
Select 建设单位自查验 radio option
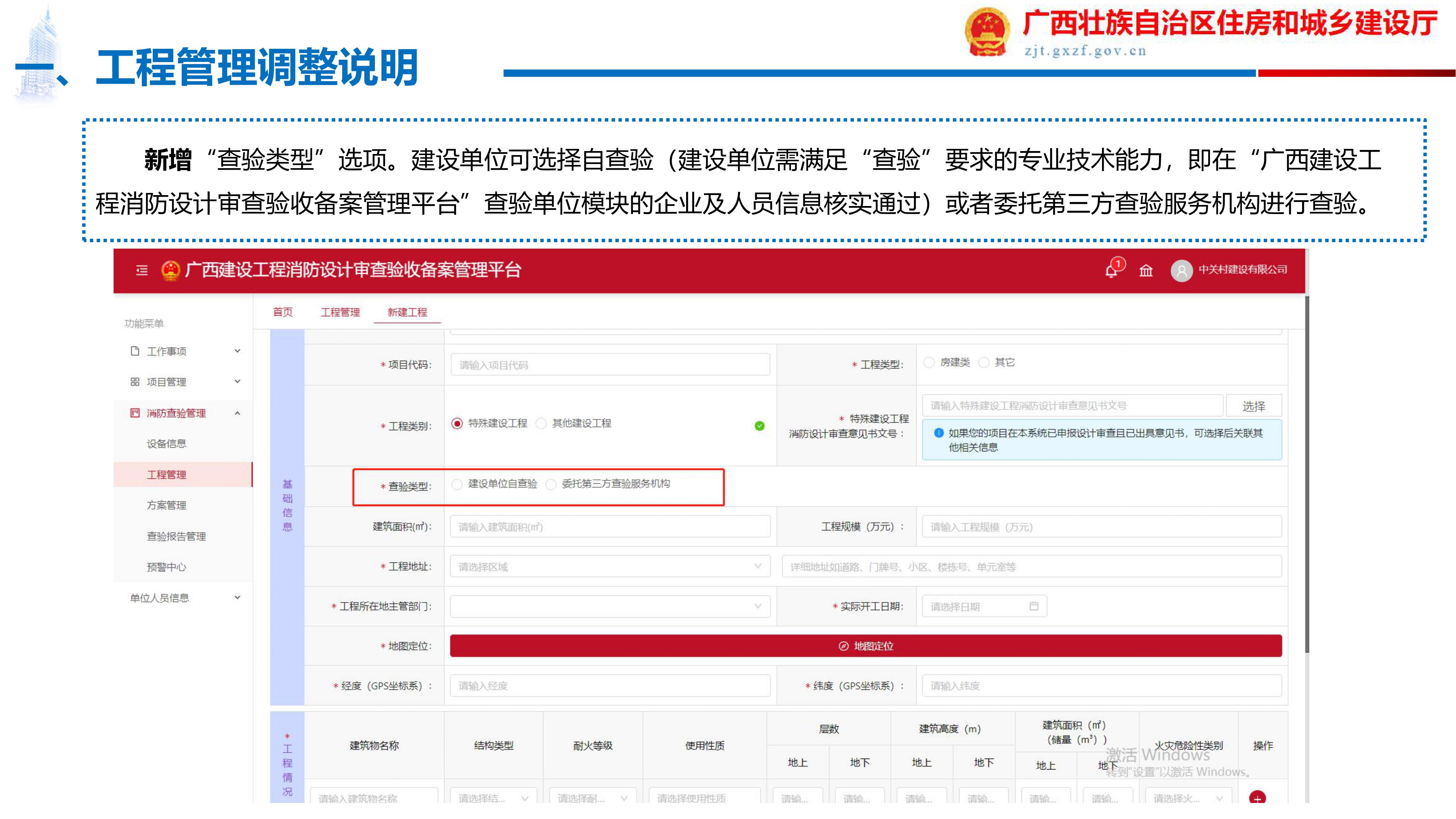point(457,484)
